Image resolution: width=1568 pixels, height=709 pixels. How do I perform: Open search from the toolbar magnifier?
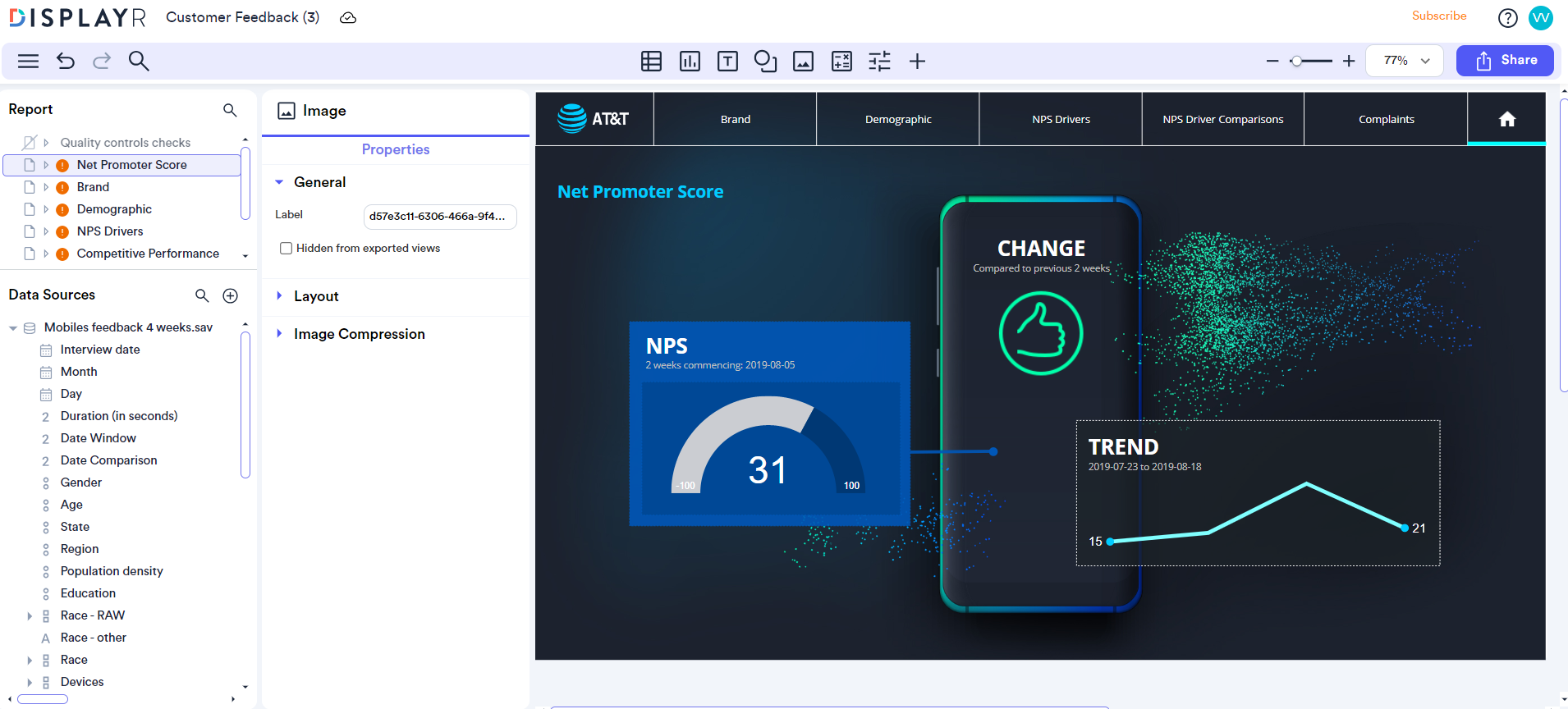139,61
